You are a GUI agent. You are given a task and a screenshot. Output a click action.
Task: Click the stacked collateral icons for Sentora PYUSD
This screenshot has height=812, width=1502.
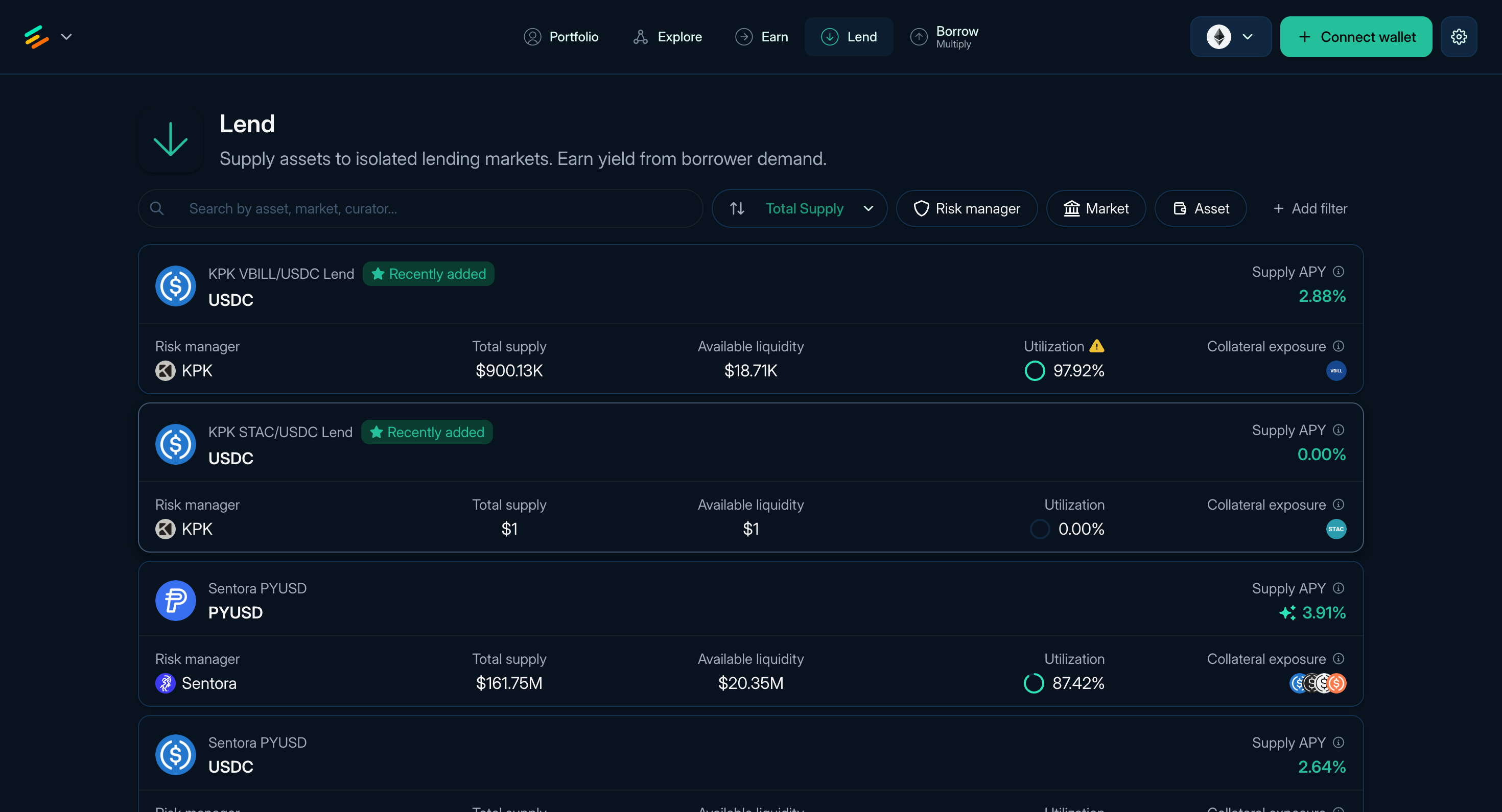click(x=1318, y=683)
